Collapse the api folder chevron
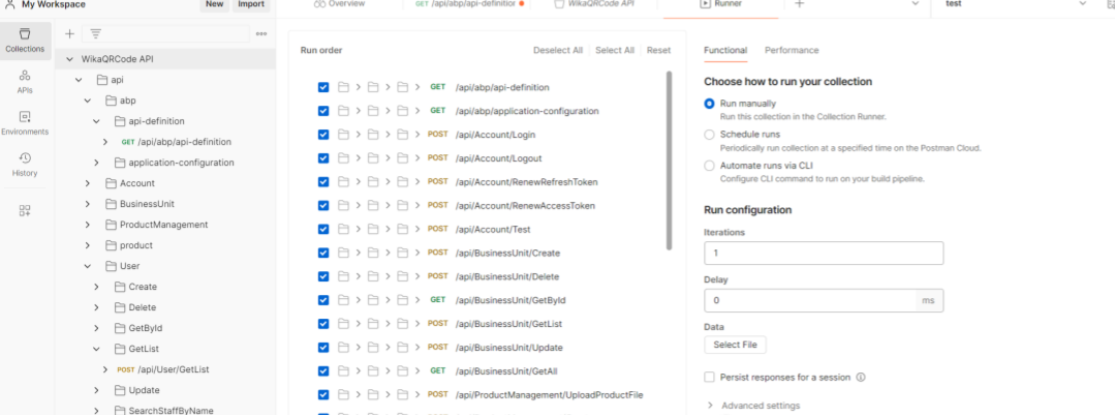This screenshot has width=1115, height=415. pyautogui.click(x=78, y=80)
